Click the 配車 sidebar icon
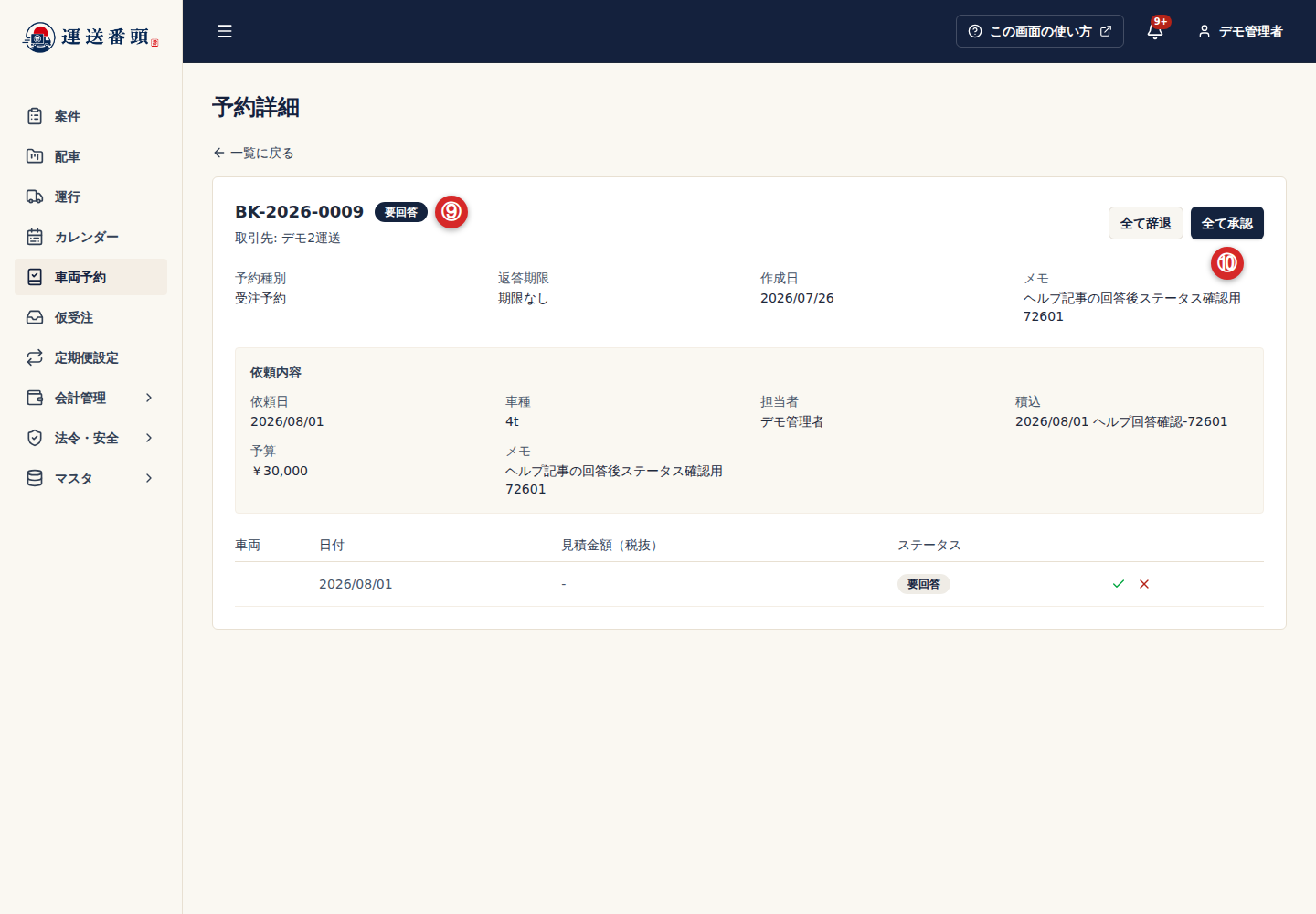 pos(35,156)
